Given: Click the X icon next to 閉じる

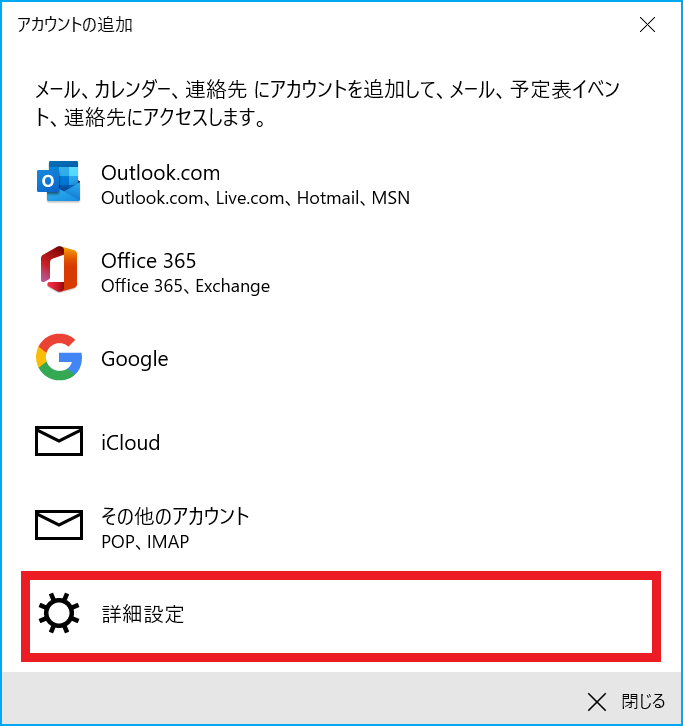Looking at the screenshot, I should (x=597, y=702).
